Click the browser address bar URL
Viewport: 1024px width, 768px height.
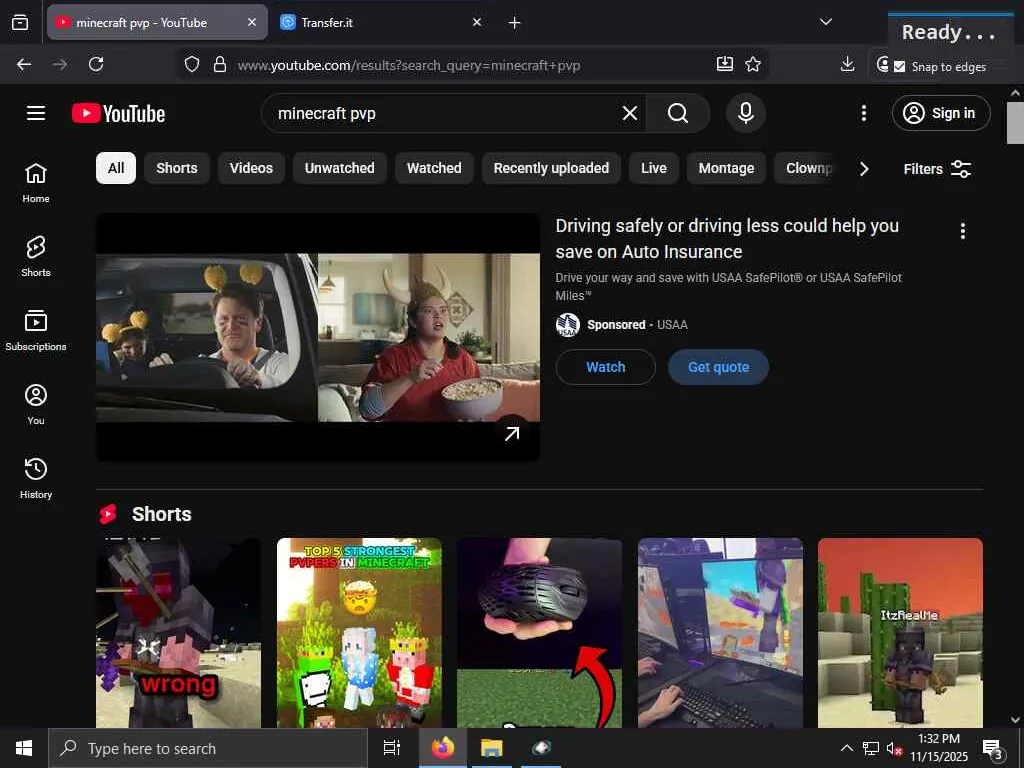pos(409,65)
